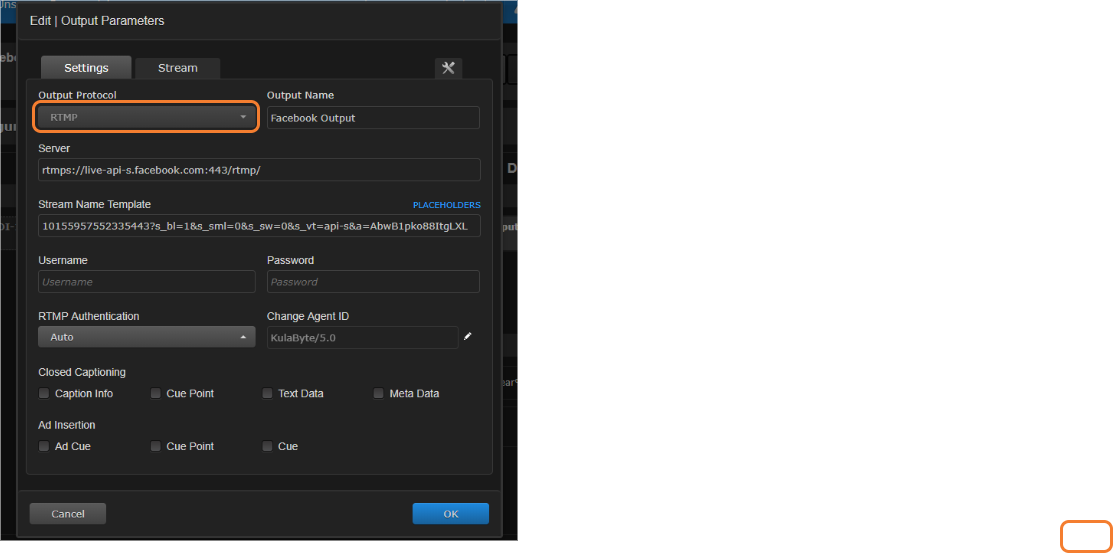Click the Username input field
Viewport: 1113px width, 553px height.
[x=147, y=282]
